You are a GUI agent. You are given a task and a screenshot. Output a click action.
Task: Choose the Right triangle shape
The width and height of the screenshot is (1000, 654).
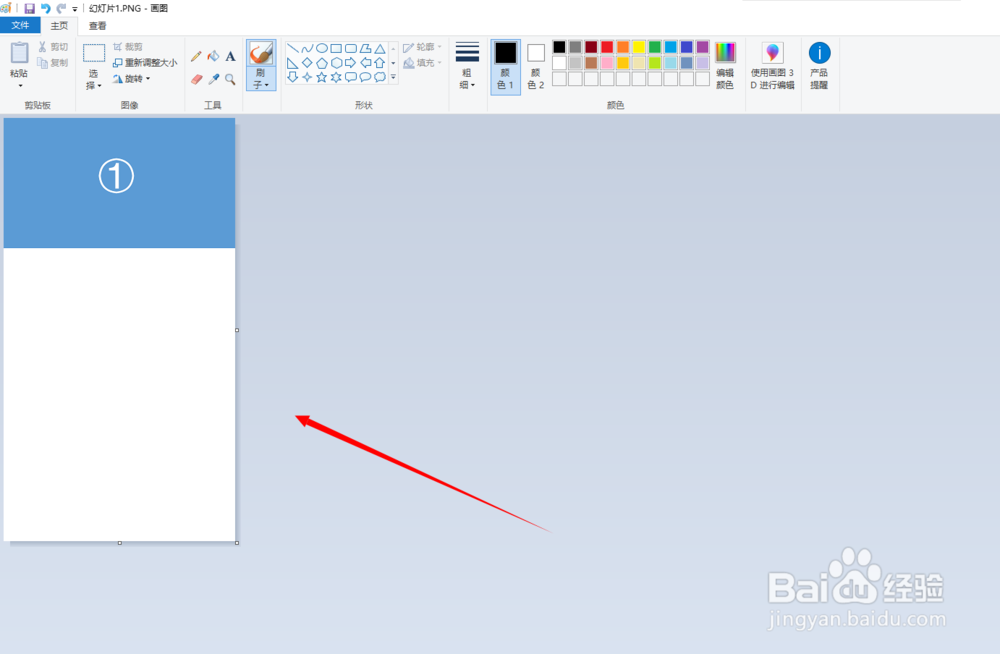click(293, 63)
